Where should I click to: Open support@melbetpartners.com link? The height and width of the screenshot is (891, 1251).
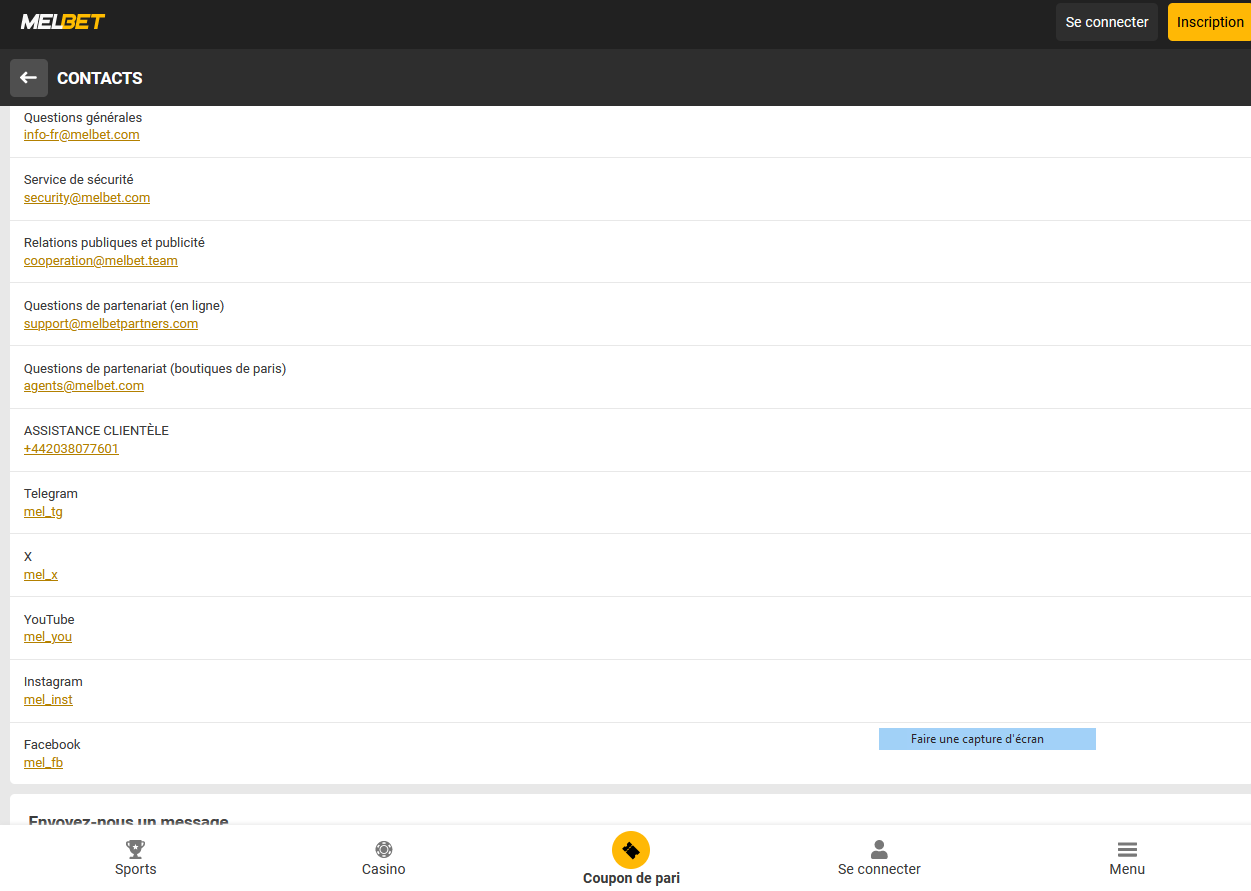(x=111, y=324)
